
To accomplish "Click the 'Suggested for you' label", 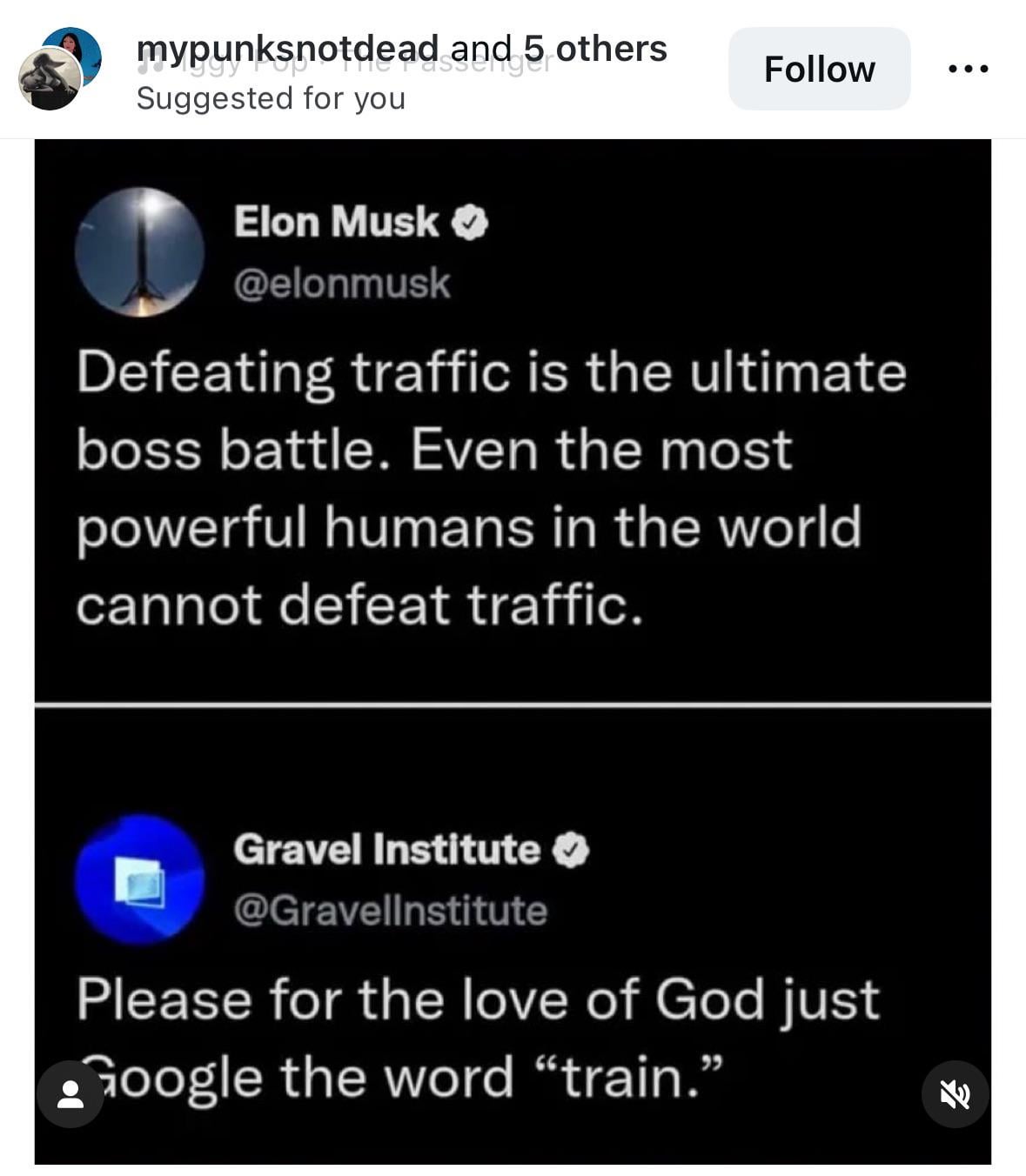I will coord(271,98).
